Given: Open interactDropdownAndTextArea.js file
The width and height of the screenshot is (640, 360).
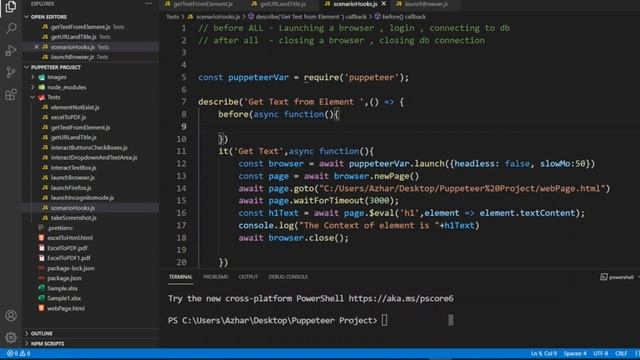Looking at the screenshot, I should click(x=94, y=158).
